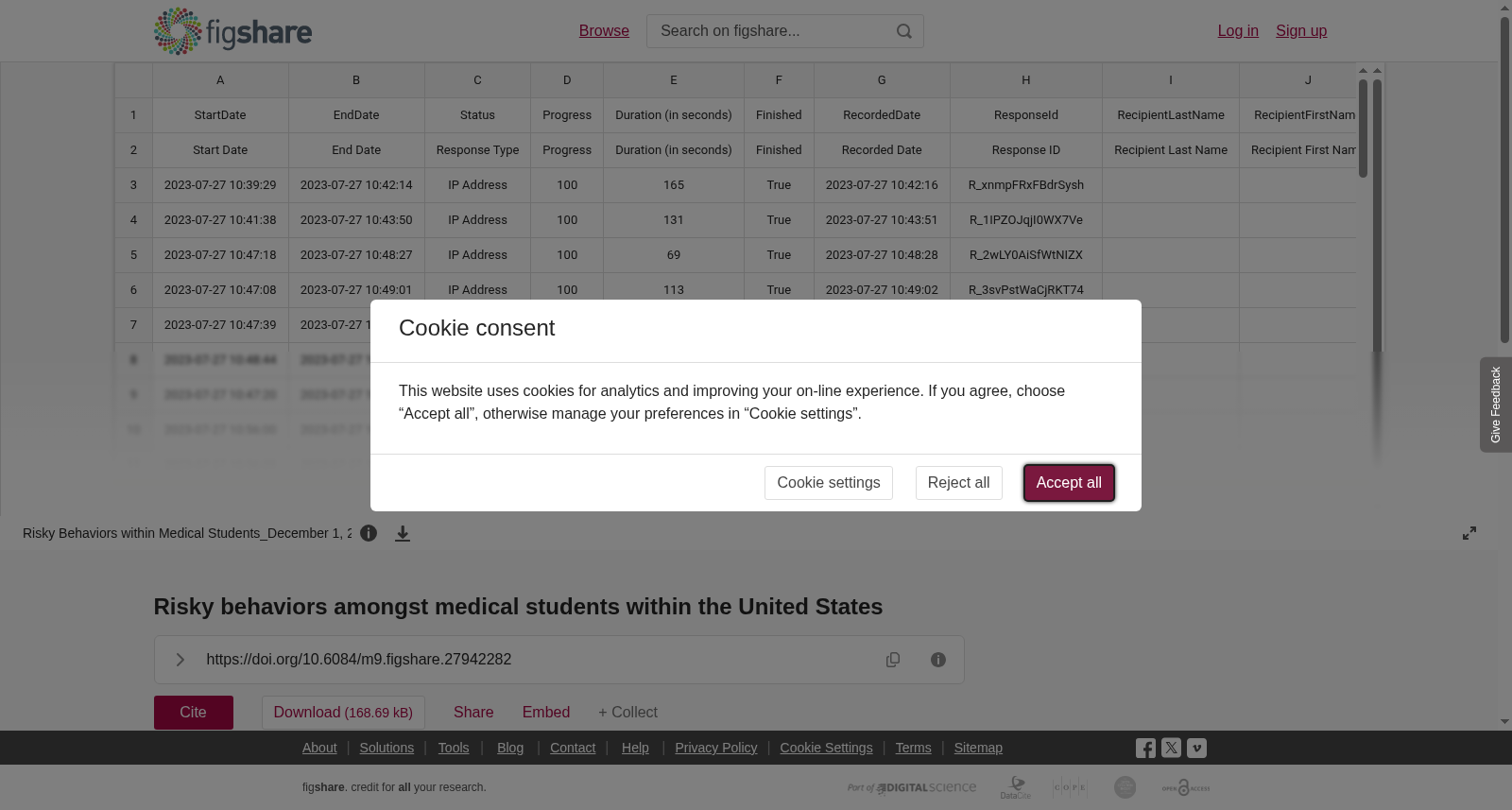Click Response Type cell
The width and height of the screenshot is (1512, 810).
pos(477,150)
